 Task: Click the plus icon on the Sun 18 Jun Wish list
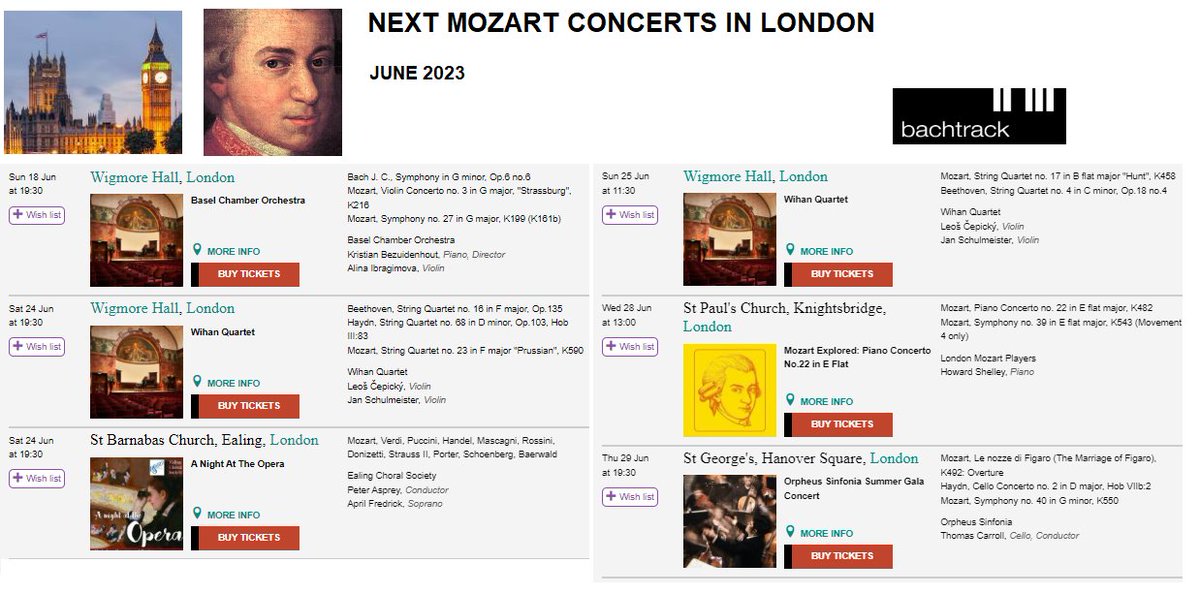(x=19, y=215)
